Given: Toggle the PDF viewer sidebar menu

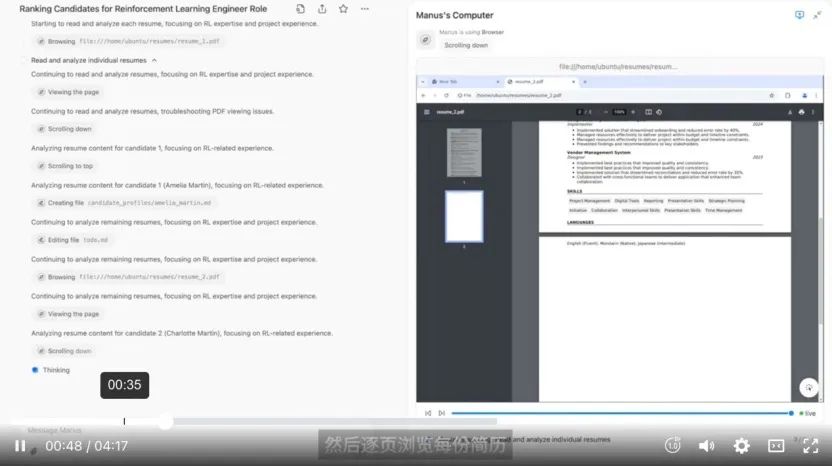Looking at the screenshot, I should (x=427, y=112).
